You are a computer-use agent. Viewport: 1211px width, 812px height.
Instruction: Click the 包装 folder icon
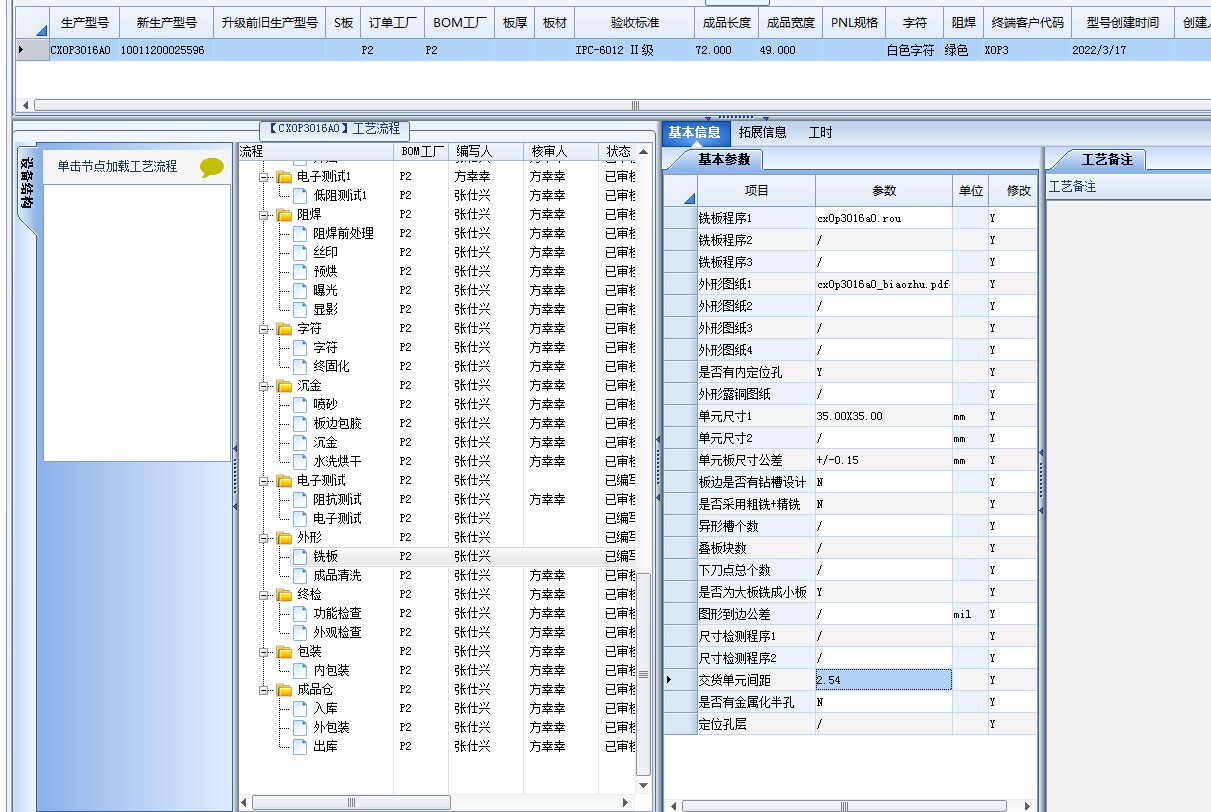tap(285, 652)
